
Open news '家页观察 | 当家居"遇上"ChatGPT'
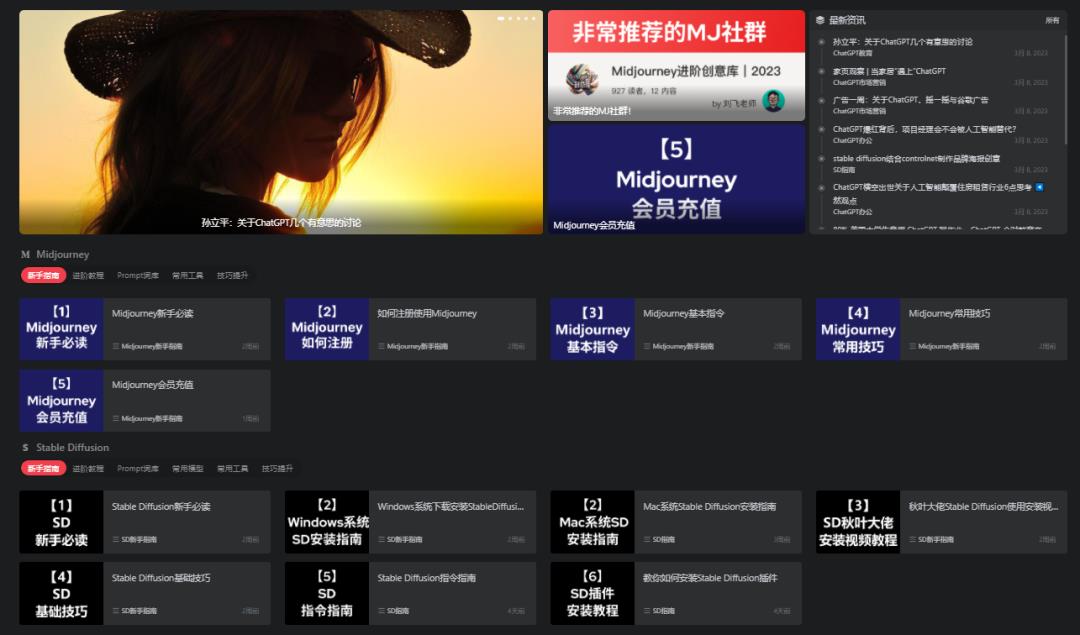889,71
